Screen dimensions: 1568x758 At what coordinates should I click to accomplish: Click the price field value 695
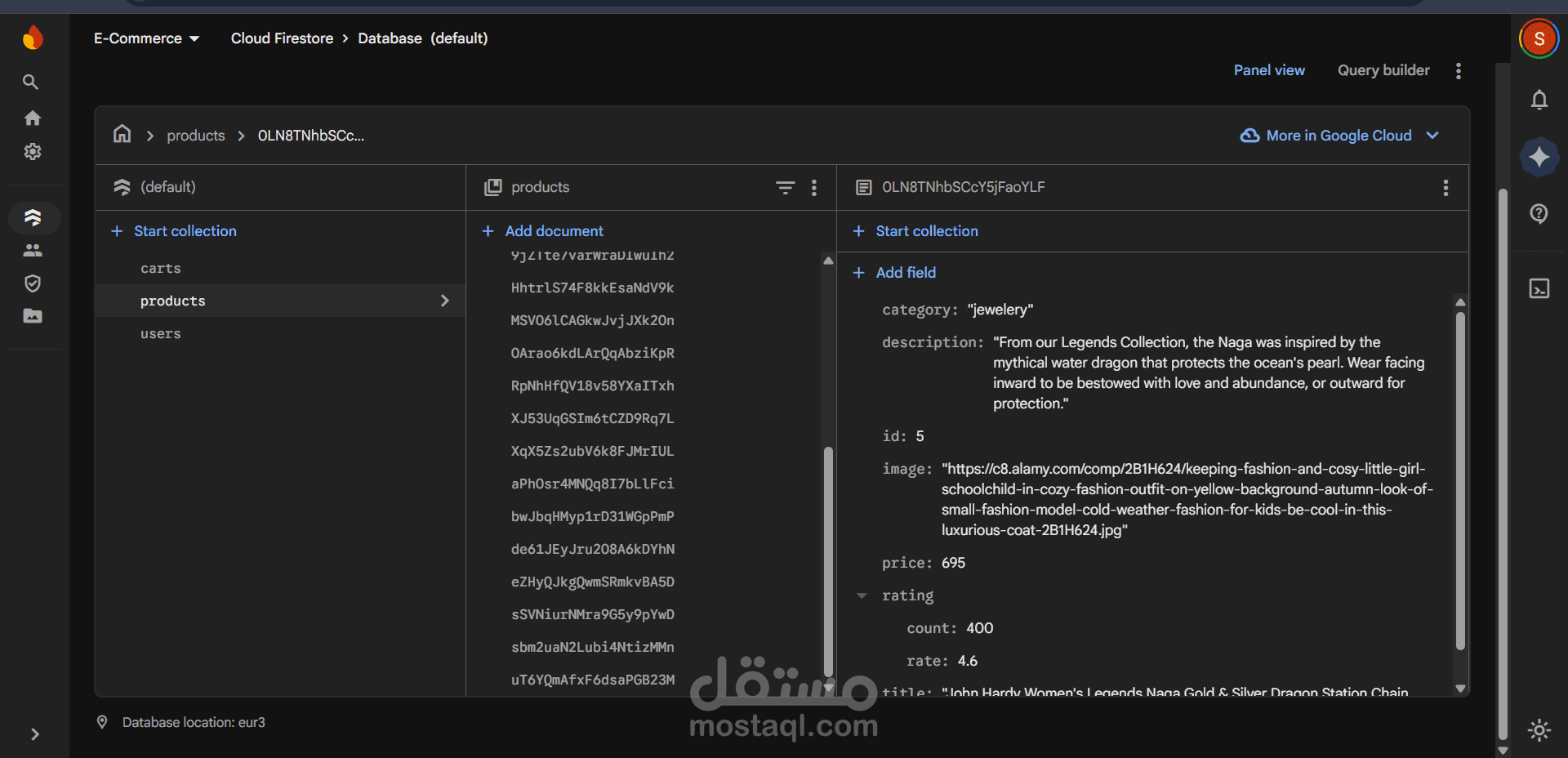(x=953, y=563)
